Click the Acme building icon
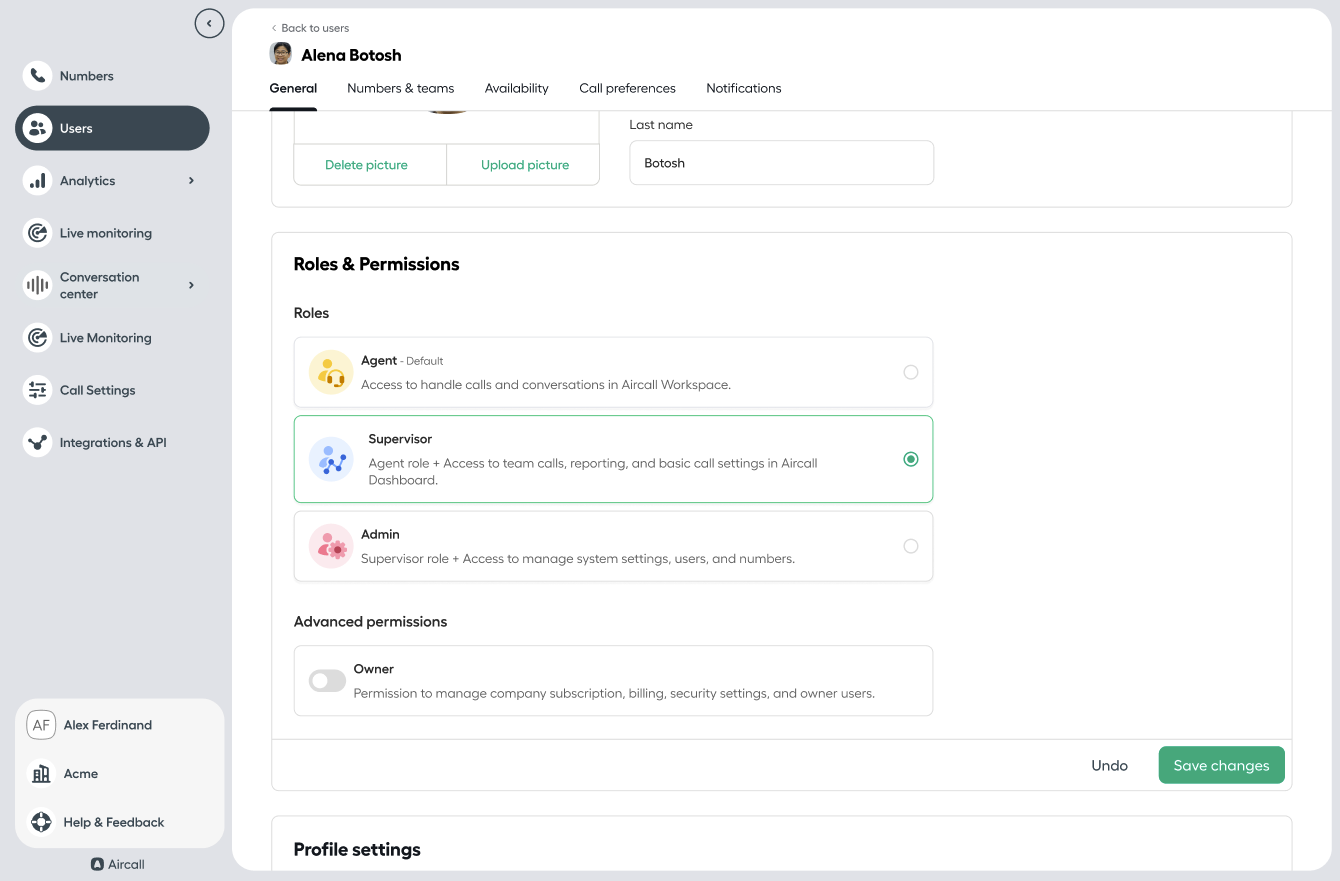Image resolution: width=1340 pixels, height=881 pixels. tap(41, 774)
